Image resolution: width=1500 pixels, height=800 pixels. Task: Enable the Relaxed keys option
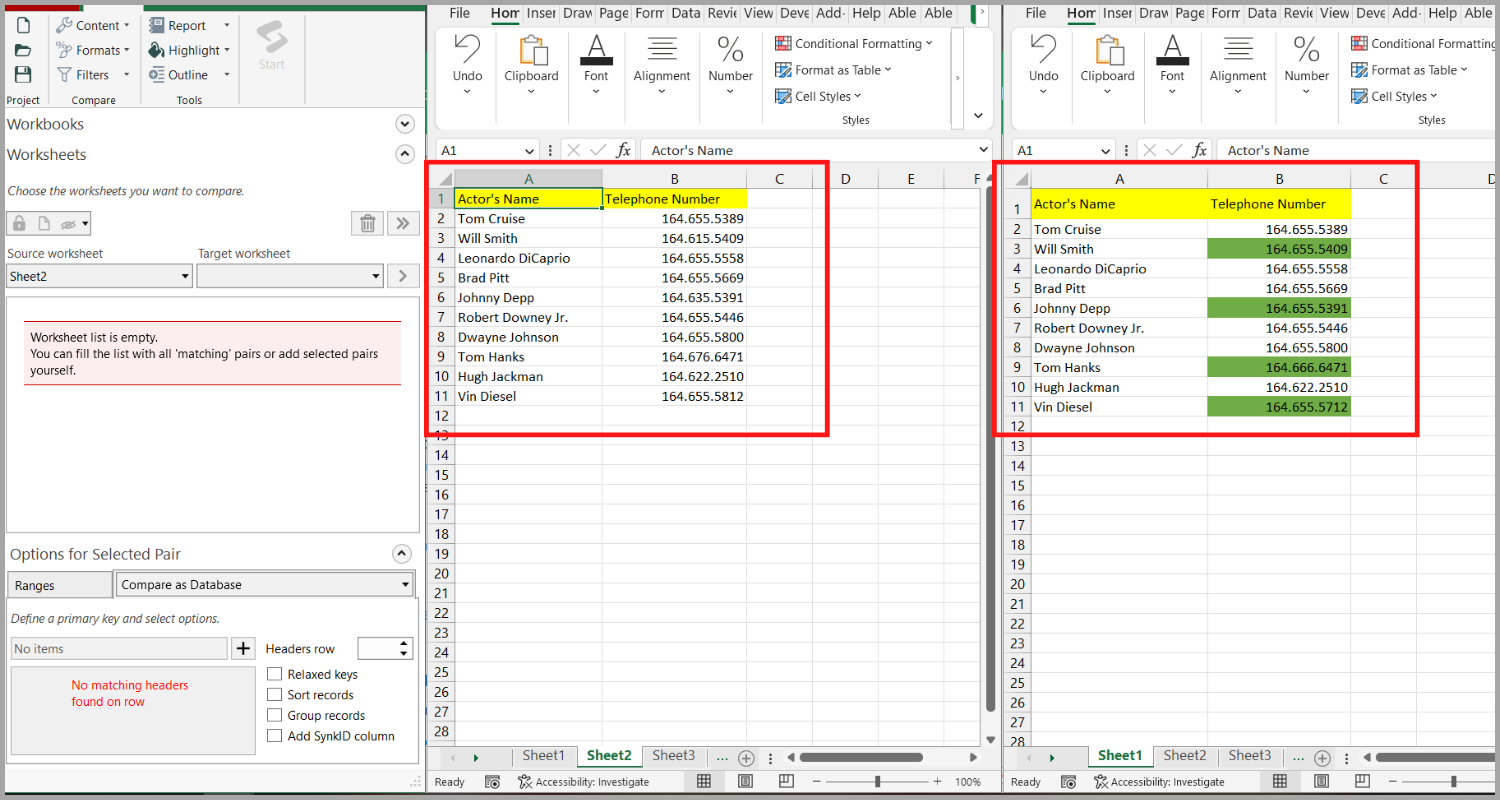tap(275, 674)
